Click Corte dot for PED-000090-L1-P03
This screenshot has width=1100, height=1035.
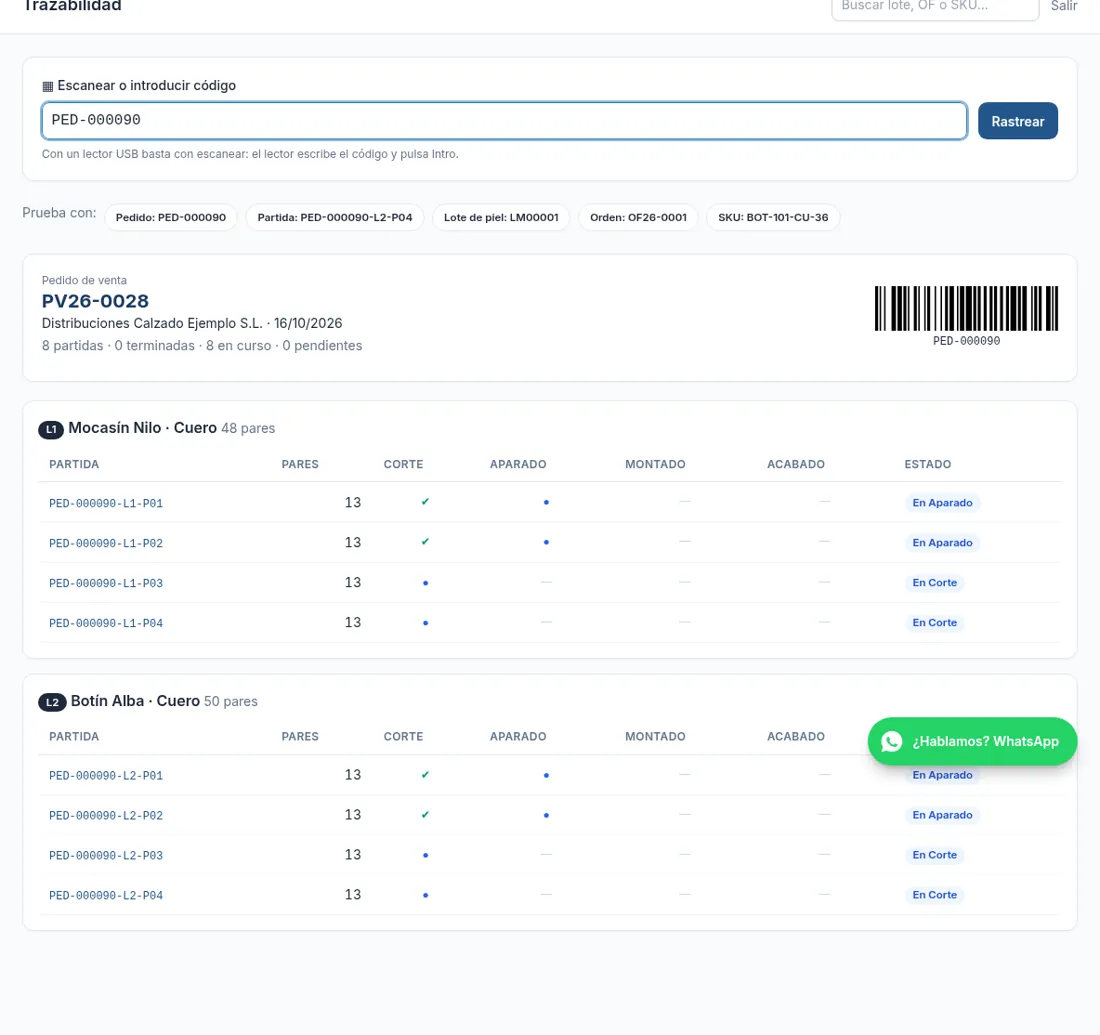tap(425, 582)
